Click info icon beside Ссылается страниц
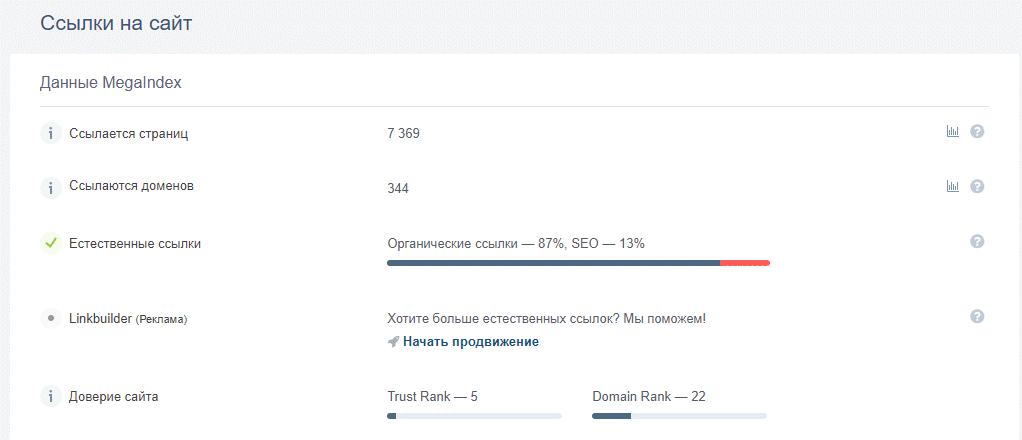Screen dimensions: 1022x440 coord(51,134)
